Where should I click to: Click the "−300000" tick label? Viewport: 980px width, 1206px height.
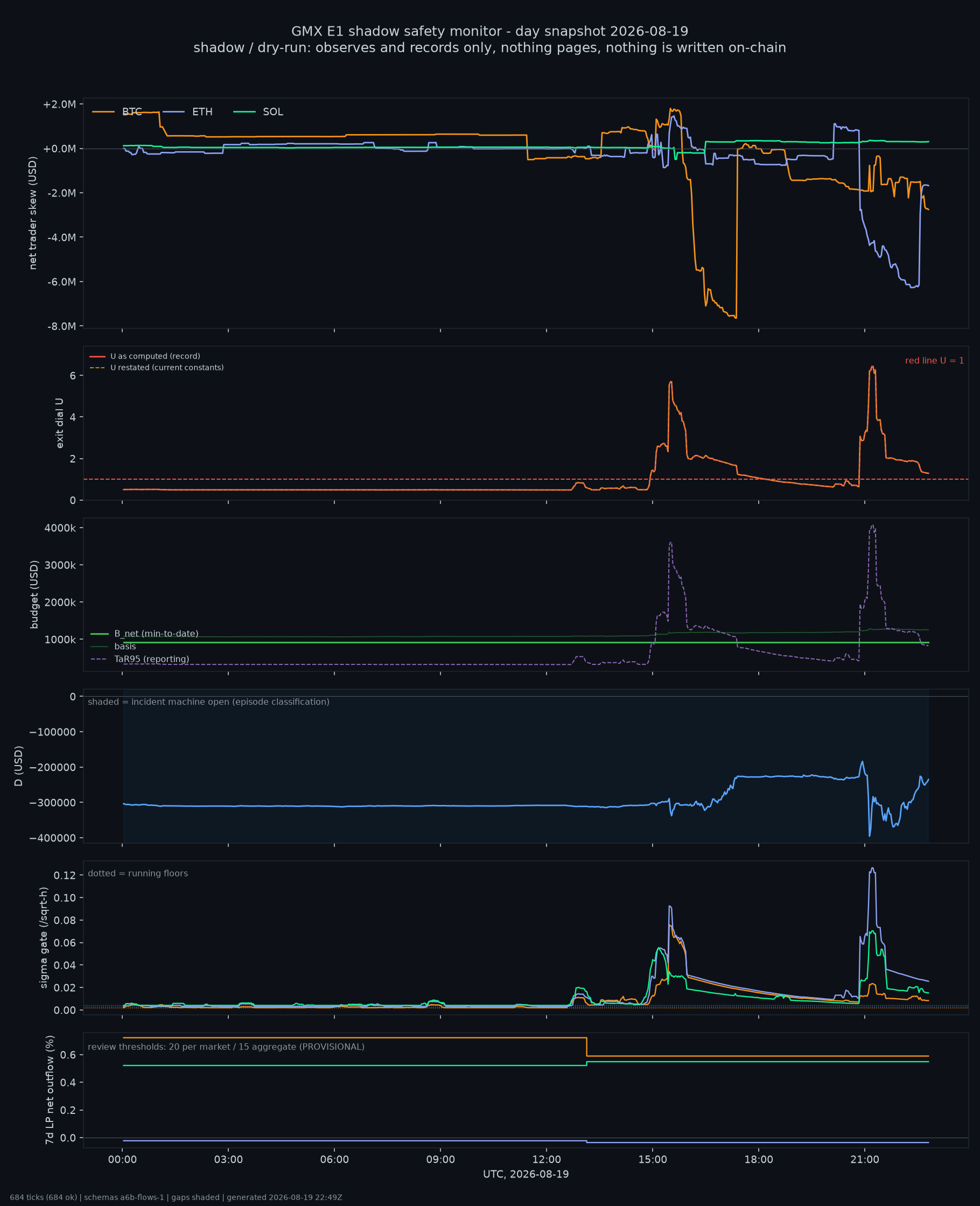pos(53,803)
